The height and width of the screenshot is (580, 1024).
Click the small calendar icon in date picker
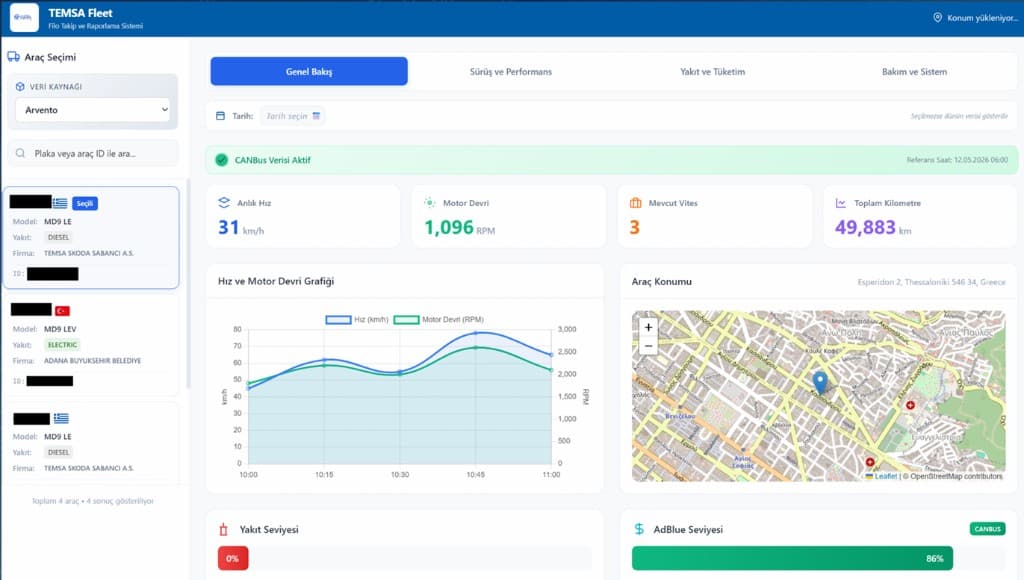tap(316, 116)
